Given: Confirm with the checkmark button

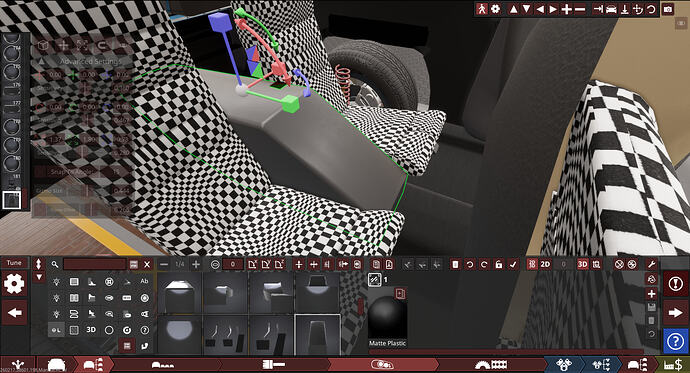Looking at the screenshot, I should [x=513, y=264].
